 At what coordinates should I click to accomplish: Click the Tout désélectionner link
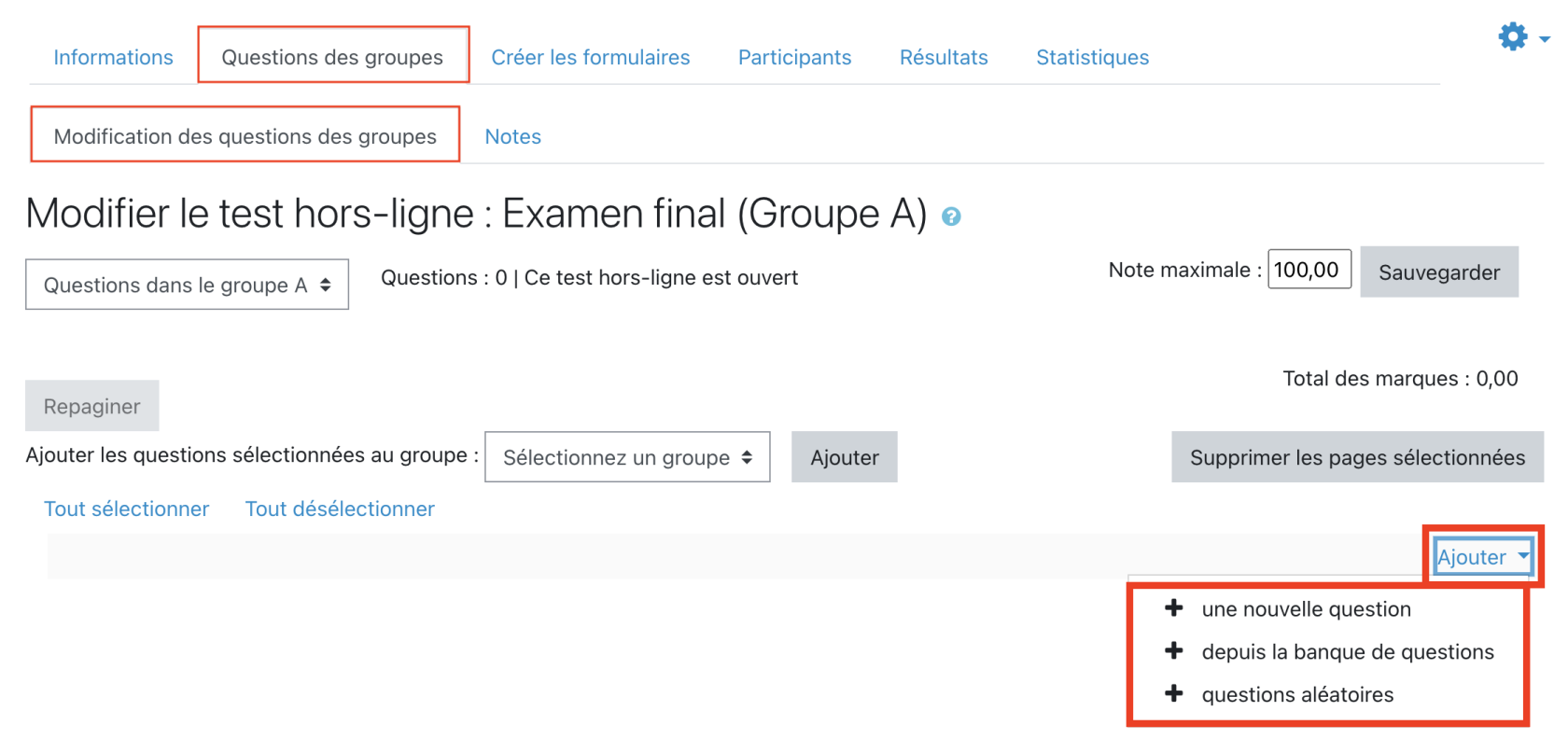click(x=340, y=509)
